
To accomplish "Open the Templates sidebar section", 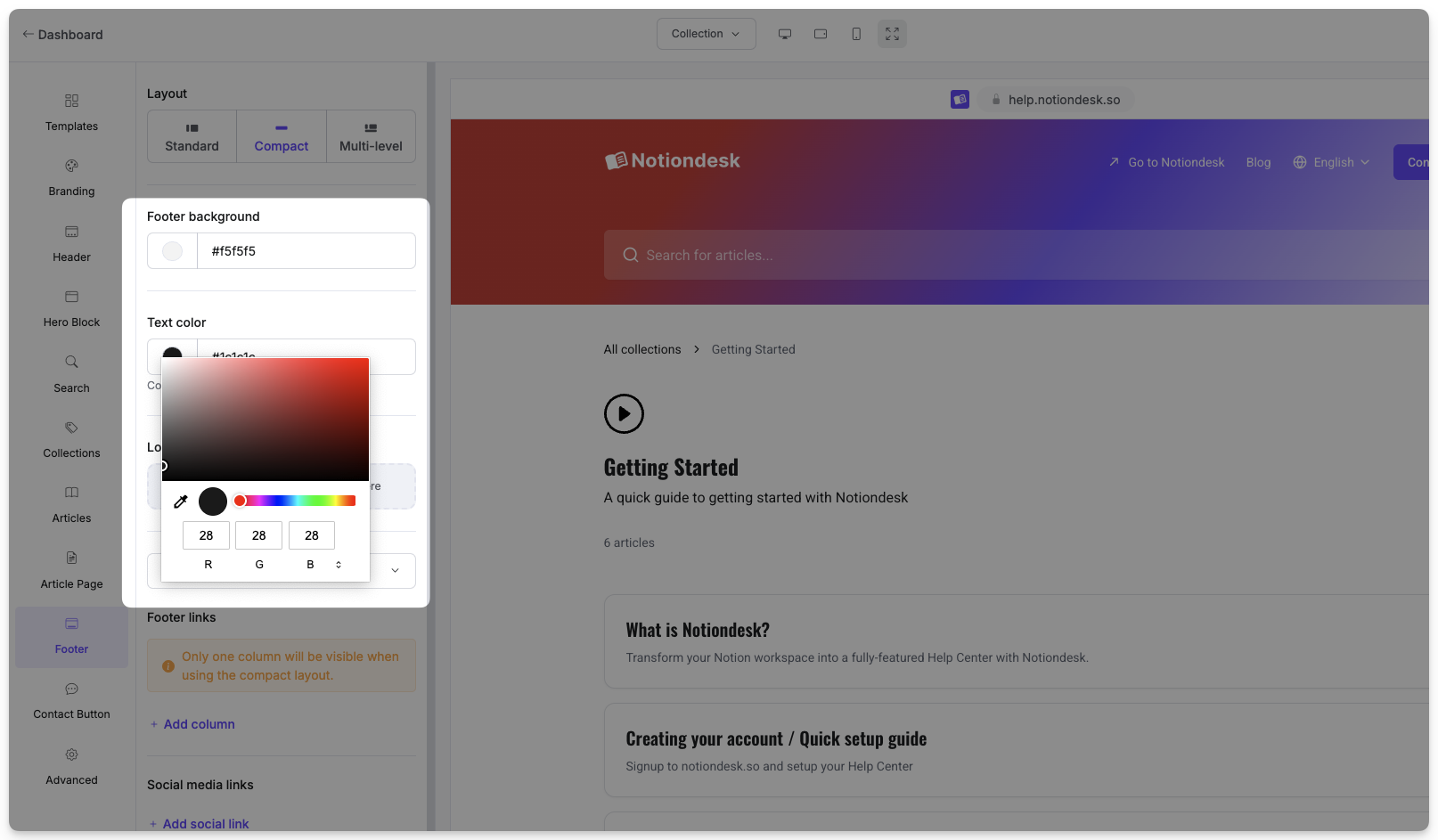I will [x=71, y=112].
